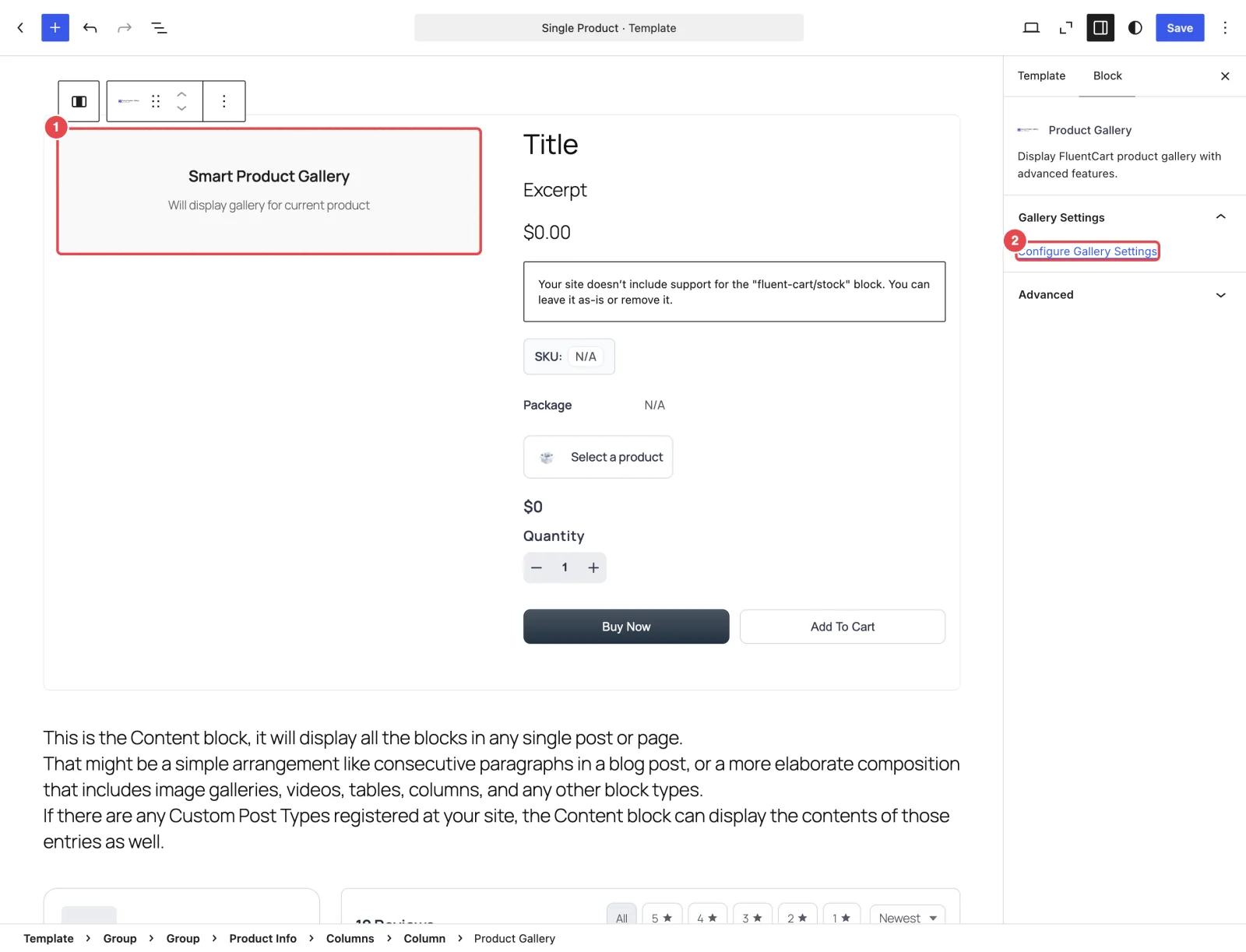Click the block drag handle icon
The image size is (1246, 952).
tap(156, 101)
